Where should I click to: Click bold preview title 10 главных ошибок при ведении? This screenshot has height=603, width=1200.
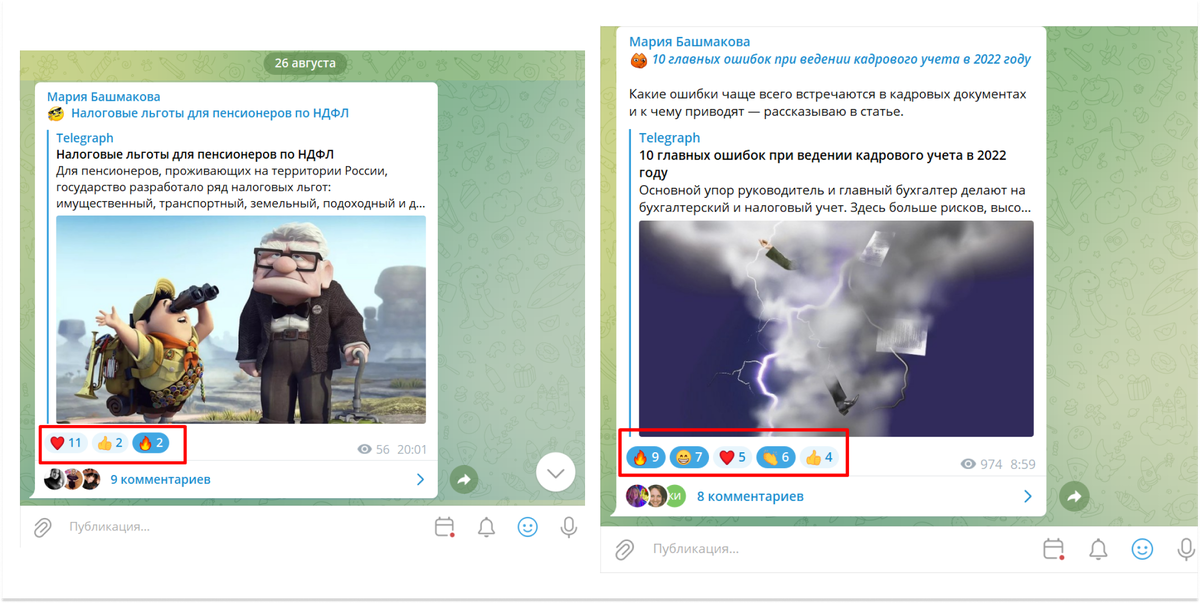click(823, 164)
